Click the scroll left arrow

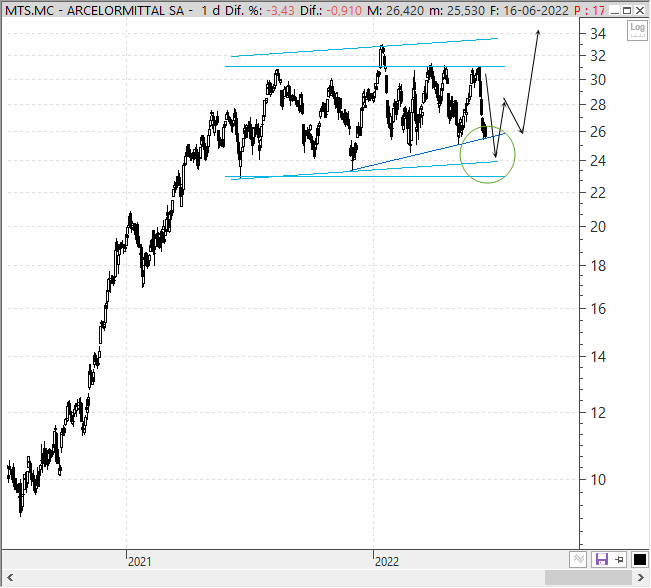[10, 577]
